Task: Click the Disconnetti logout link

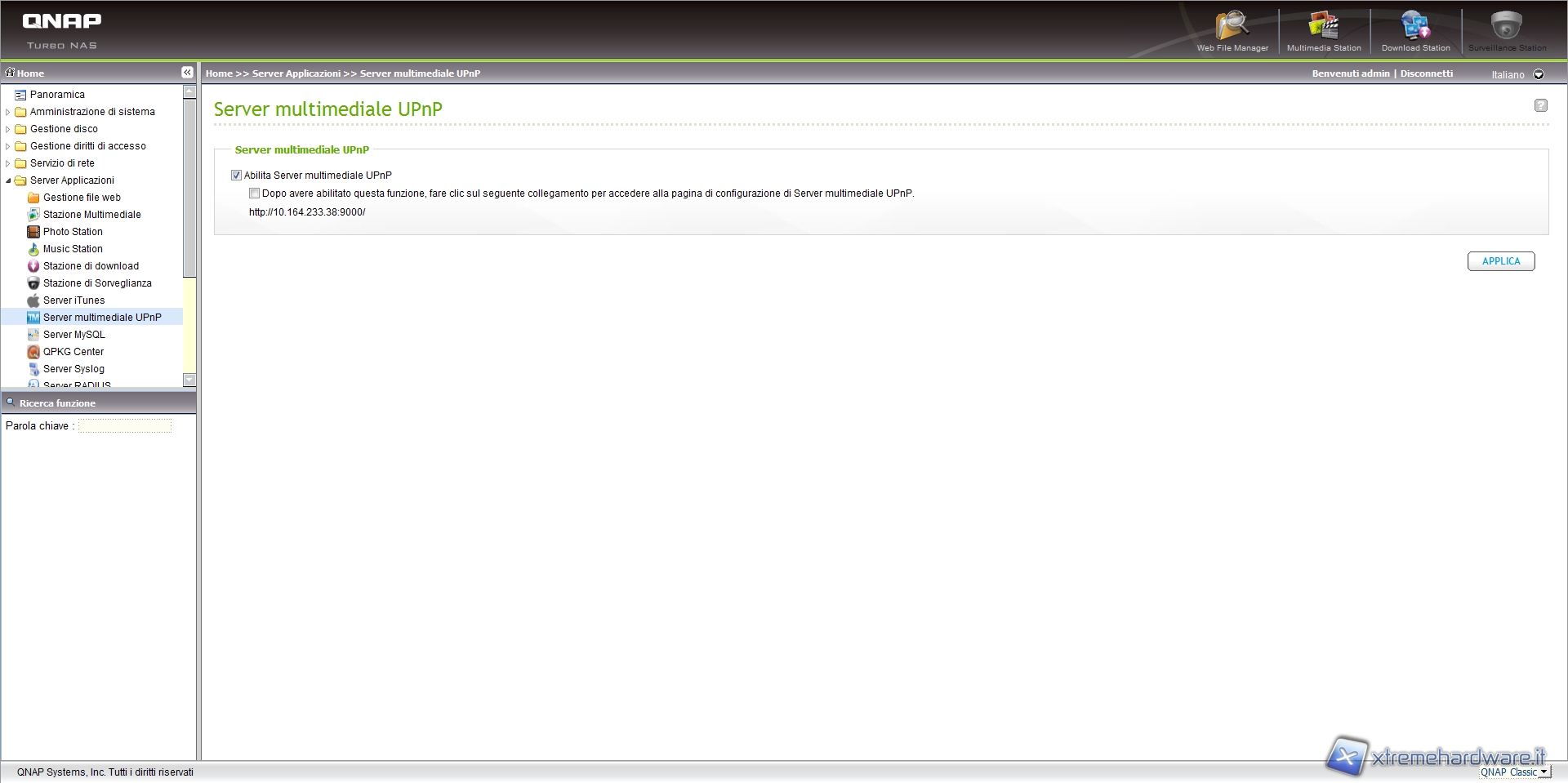Action: (x=1426, y=73)
